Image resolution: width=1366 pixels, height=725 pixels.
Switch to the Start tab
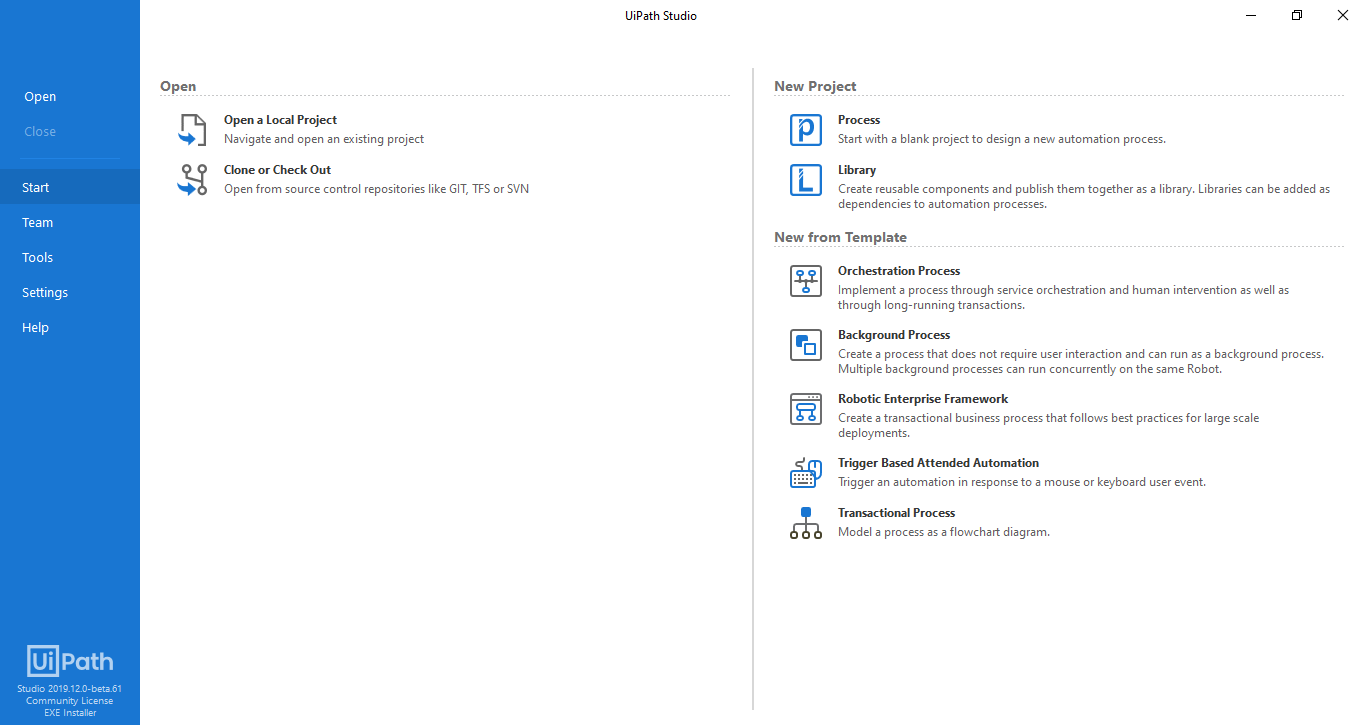pyautogui.click(x=70, y=187)
